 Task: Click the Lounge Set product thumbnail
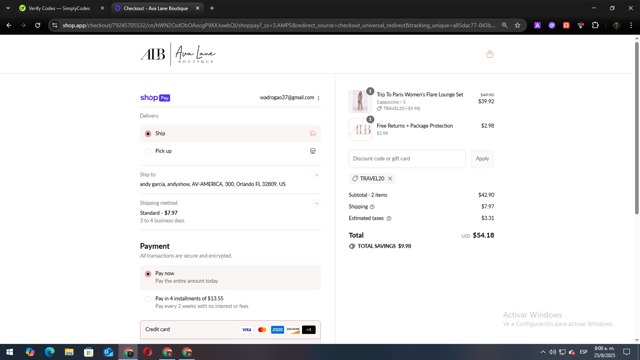[360, 101]
